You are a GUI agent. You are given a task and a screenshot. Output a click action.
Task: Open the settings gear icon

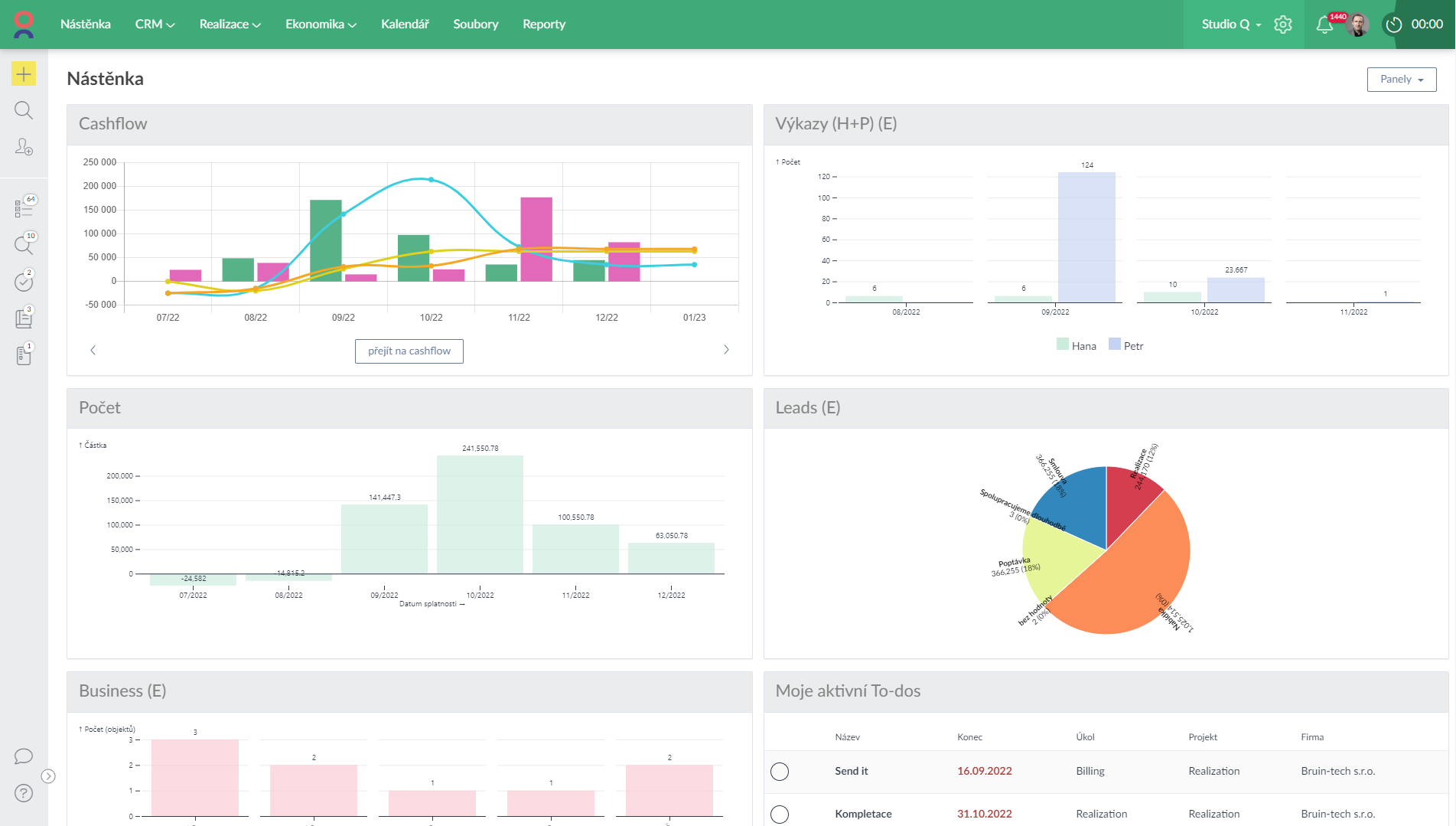tap(1283, 24)
